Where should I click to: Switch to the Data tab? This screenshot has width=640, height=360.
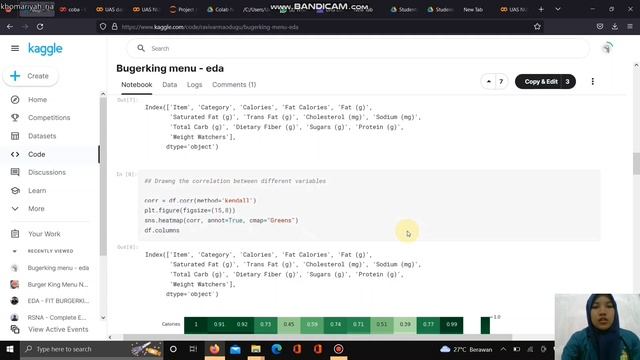click(x=169, y=85)
